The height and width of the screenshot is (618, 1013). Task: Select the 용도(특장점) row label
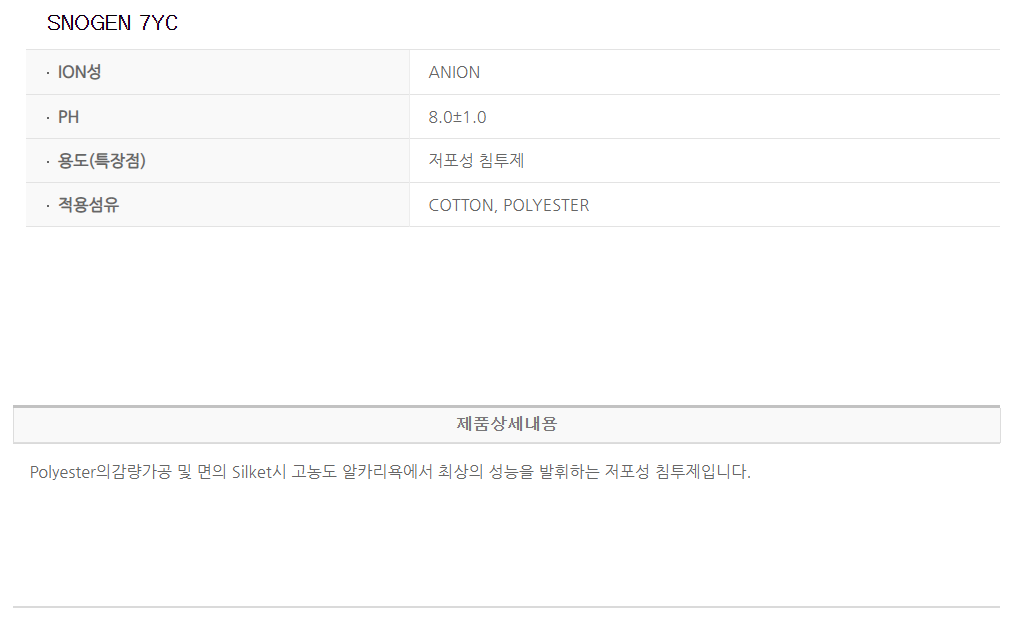pyautogui.click(x=102, y=161)
